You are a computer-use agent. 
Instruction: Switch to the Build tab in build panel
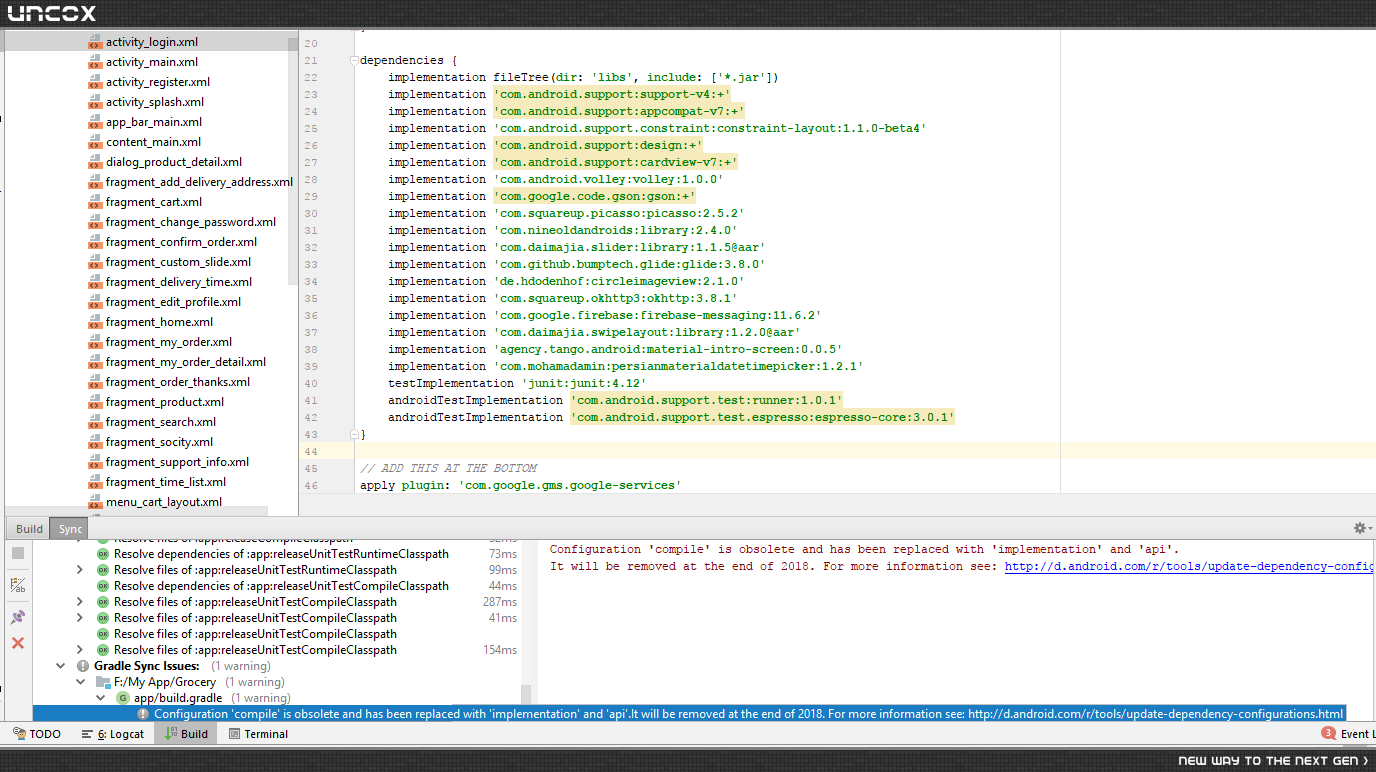[x=29, y=529]
